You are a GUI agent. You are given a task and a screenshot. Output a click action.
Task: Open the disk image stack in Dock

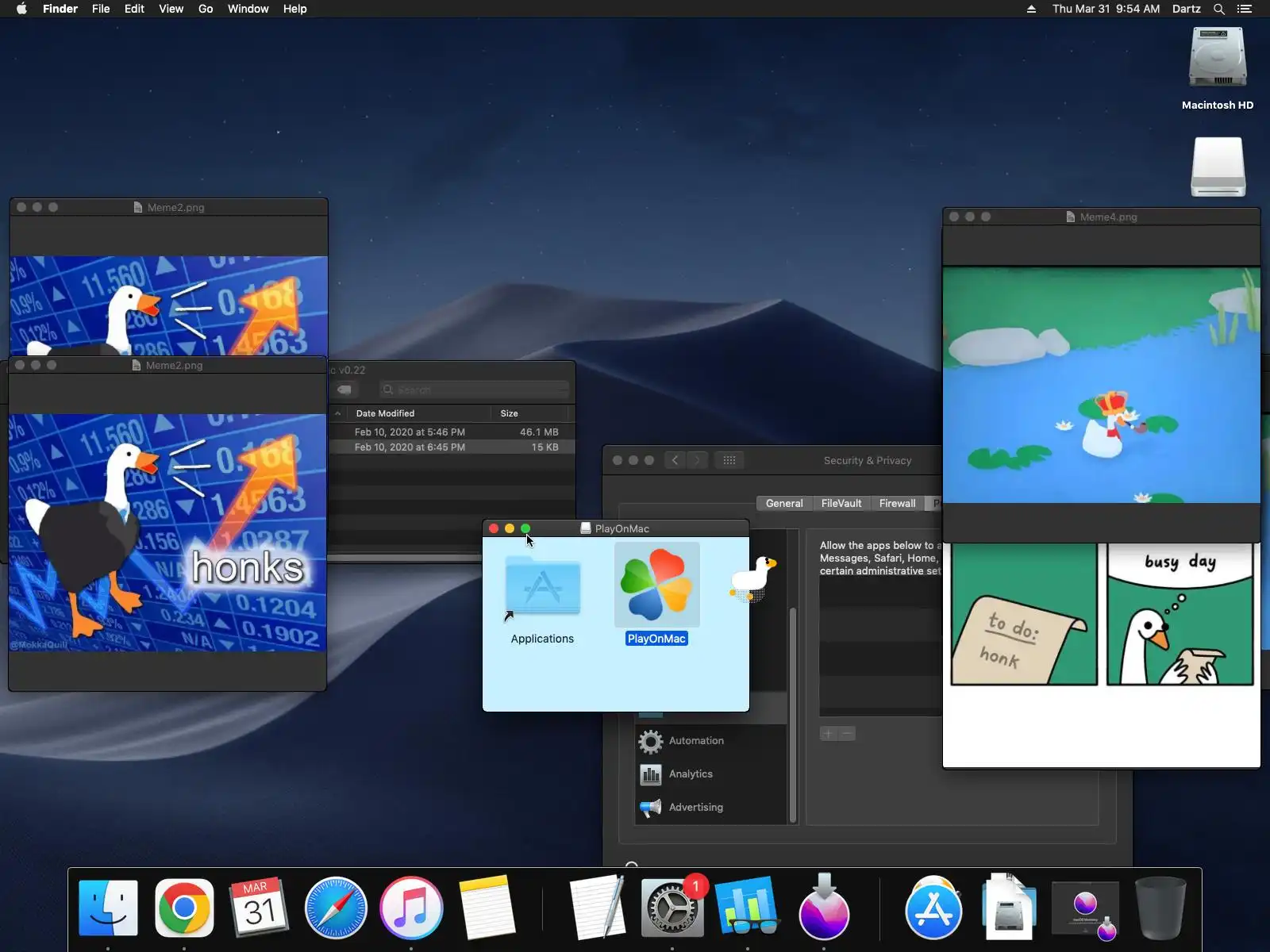tap(1009, 908)
